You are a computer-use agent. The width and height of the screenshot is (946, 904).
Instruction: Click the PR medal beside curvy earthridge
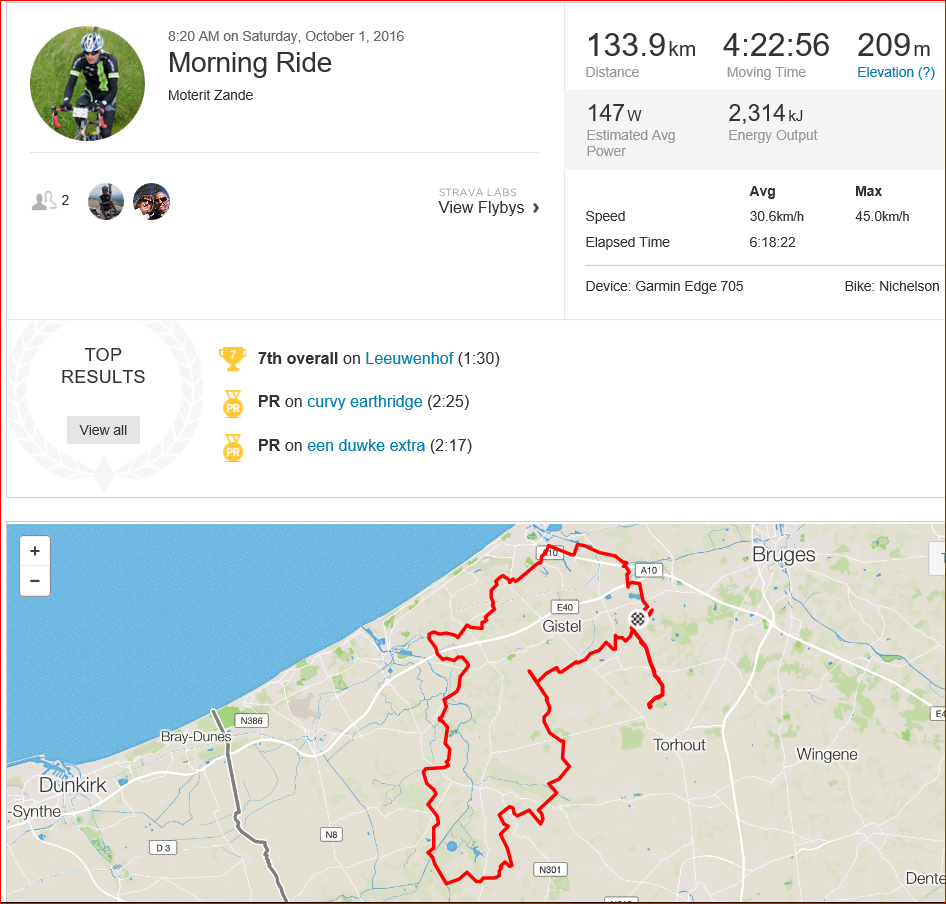click(x=233, y=403)
